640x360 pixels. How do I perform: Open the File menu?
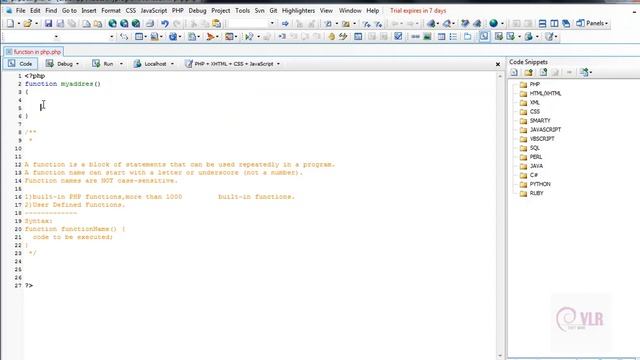click(x=20, y=11)
